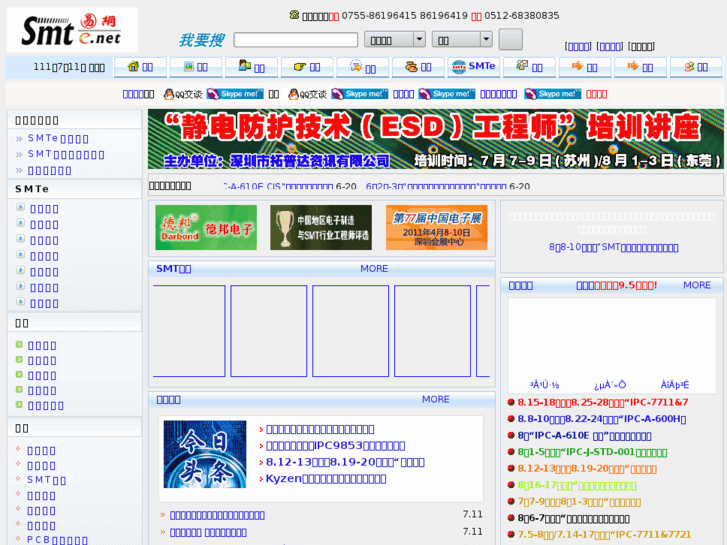Open the nav tab with chat-bubble icon
The width and height of the screenshot is (727, 545).
click(363, 67)
